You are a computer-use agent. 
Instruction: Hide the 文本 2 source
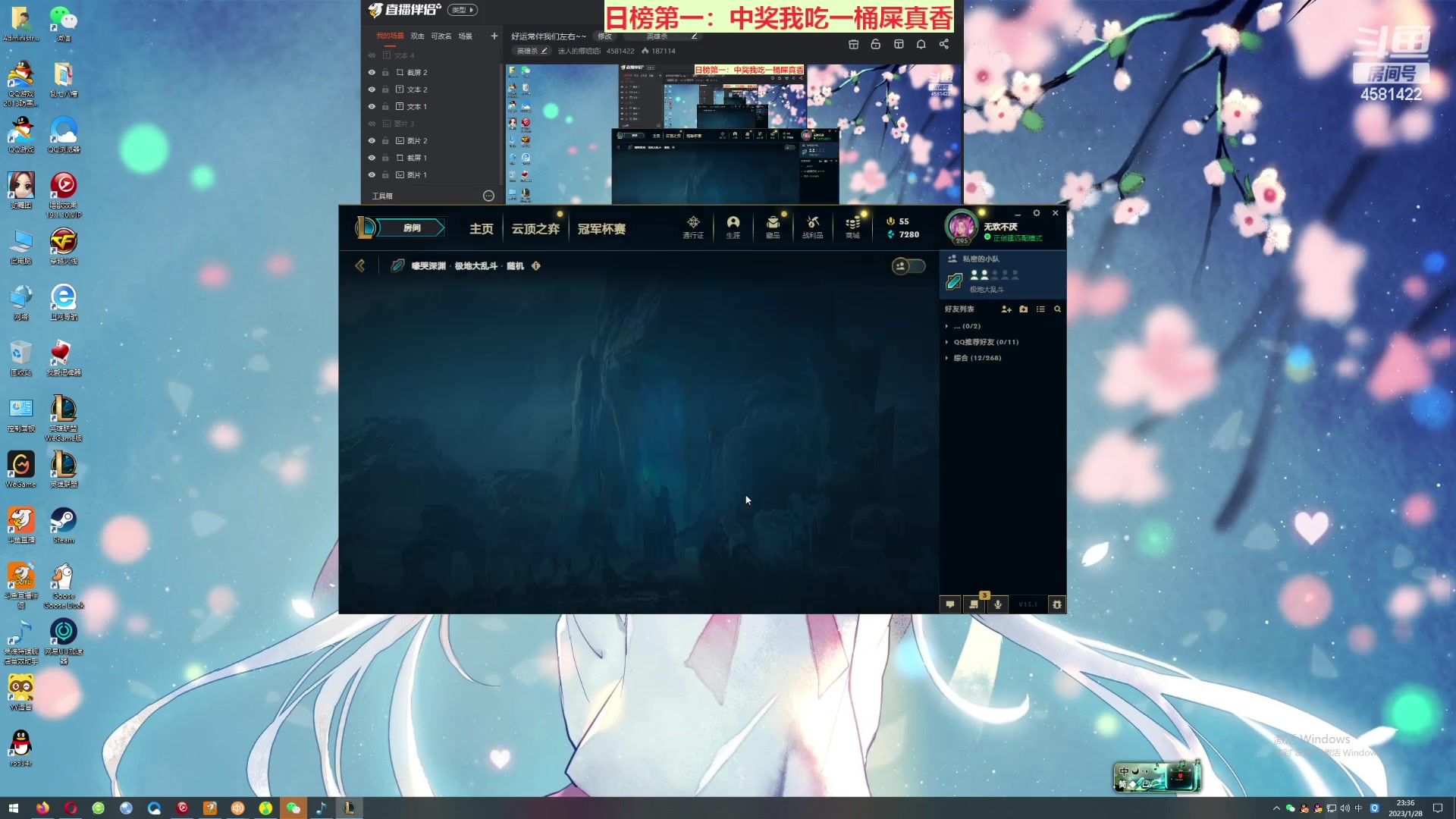click(372, 89)
